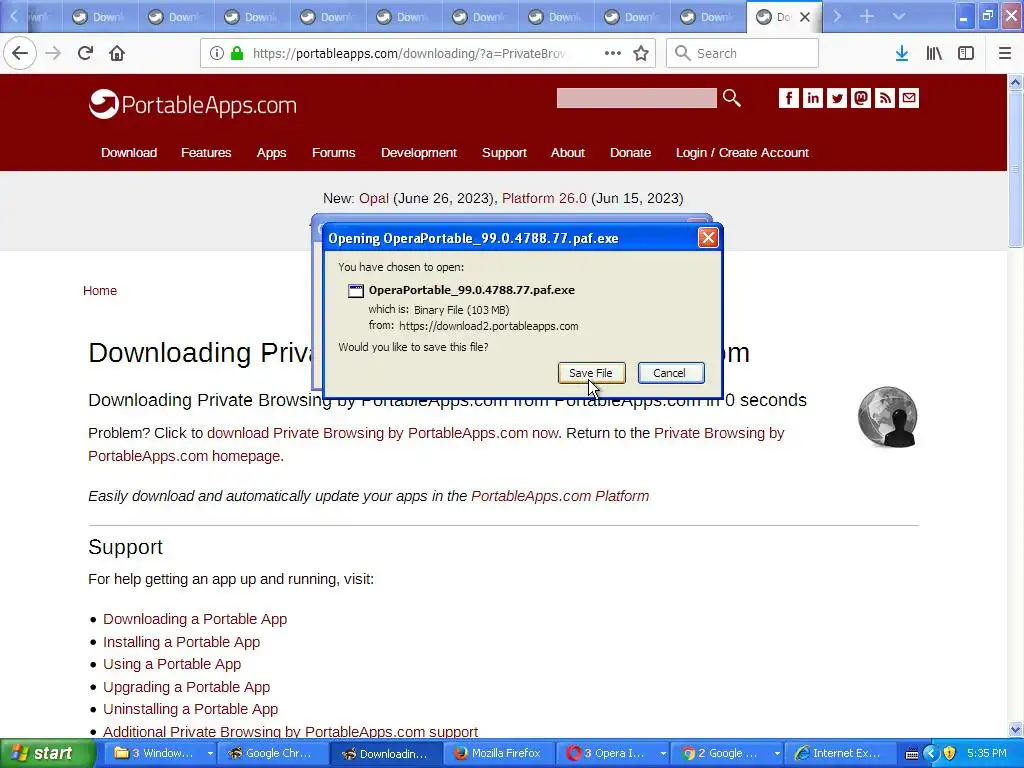Viewport: 1024px width, 768px height.
Task: Toggle the sidebar view icon
Action: (x=966, y=53)
